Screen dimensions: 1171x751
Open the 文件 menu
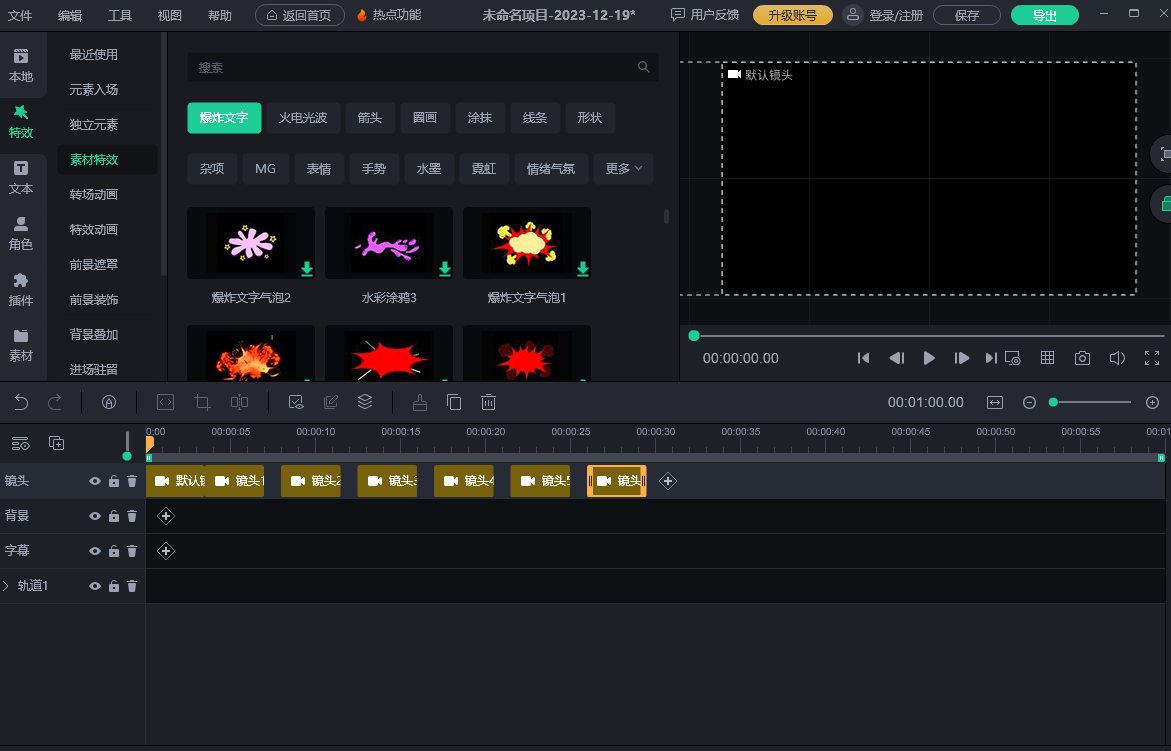pos(20,15)
